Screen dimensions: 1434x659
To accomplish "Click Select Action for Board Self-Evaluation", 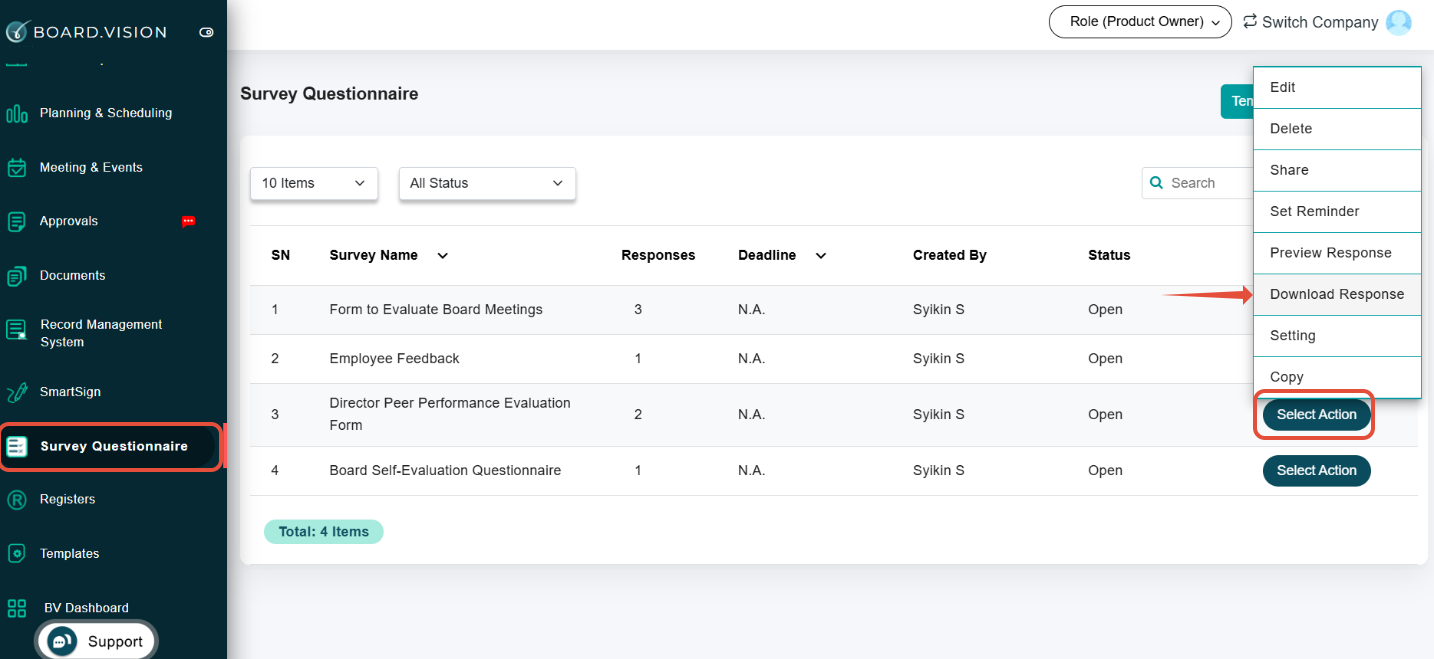I will click(1316, 470).
